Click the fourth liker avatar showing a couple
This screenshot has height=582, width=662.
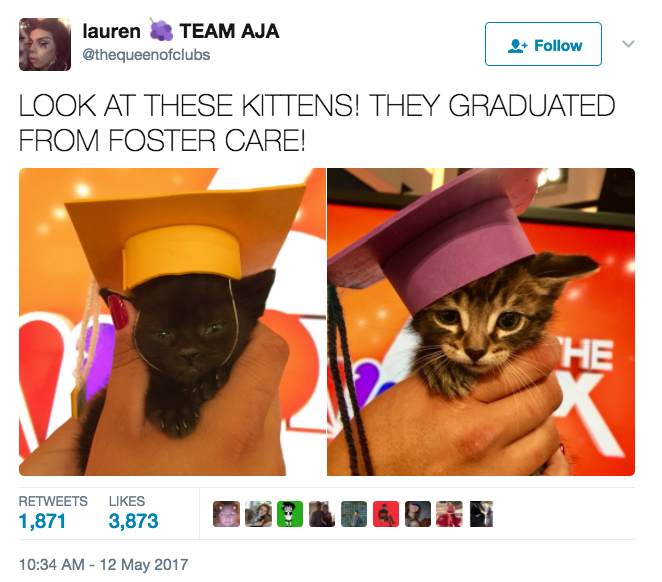coord(322,514)
